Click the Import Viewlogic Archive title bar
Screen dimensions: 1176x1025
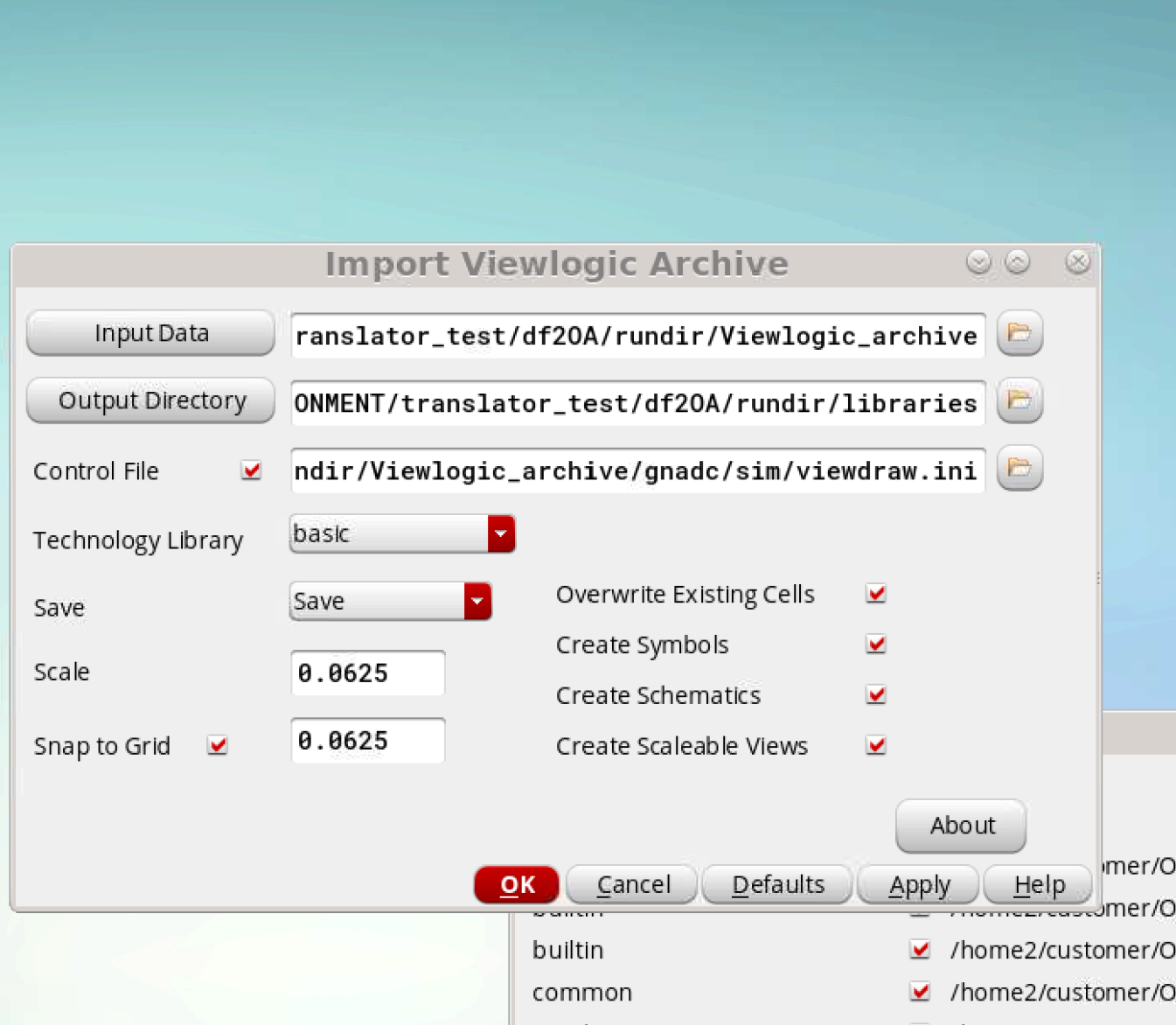click(557, 264)
